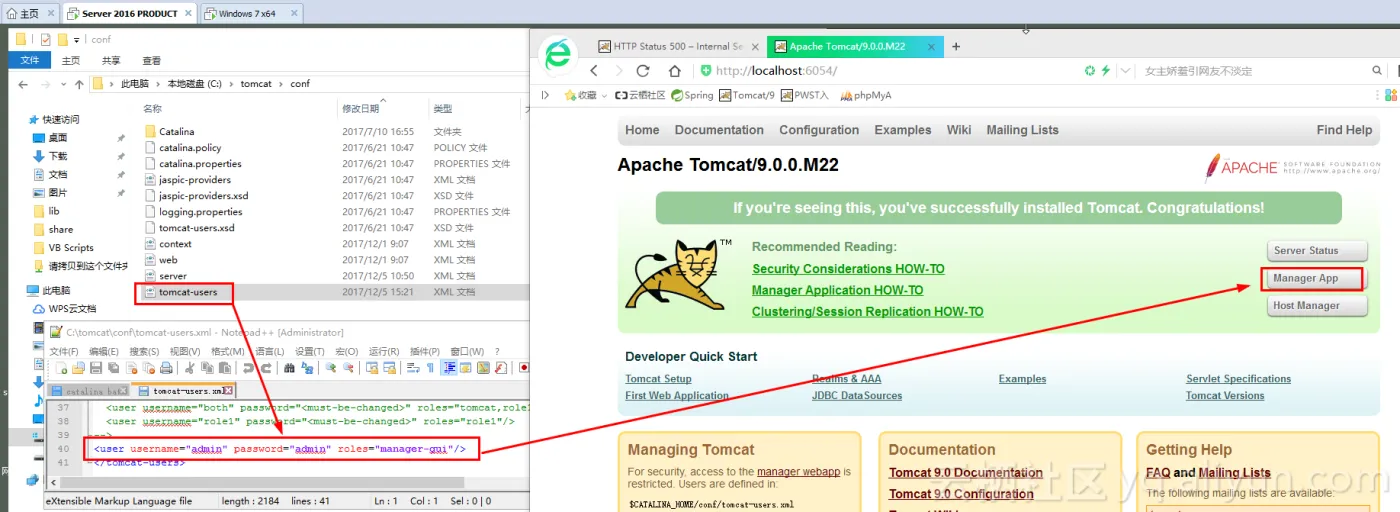The image size is (1400, 512).
Task: Open the Tomcat Setup link
Action: click(x=658, y=379)
